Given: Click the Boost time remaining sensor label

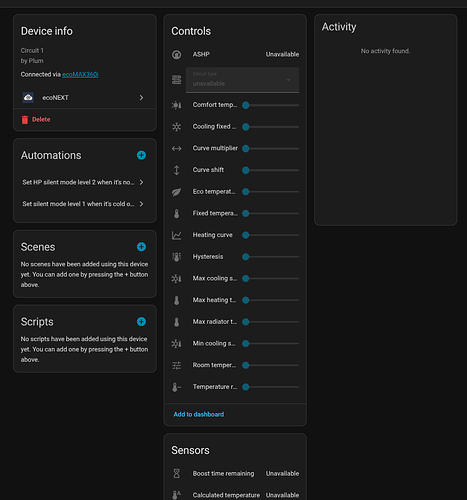Looking at the screenshot, I should pos(223,473).
